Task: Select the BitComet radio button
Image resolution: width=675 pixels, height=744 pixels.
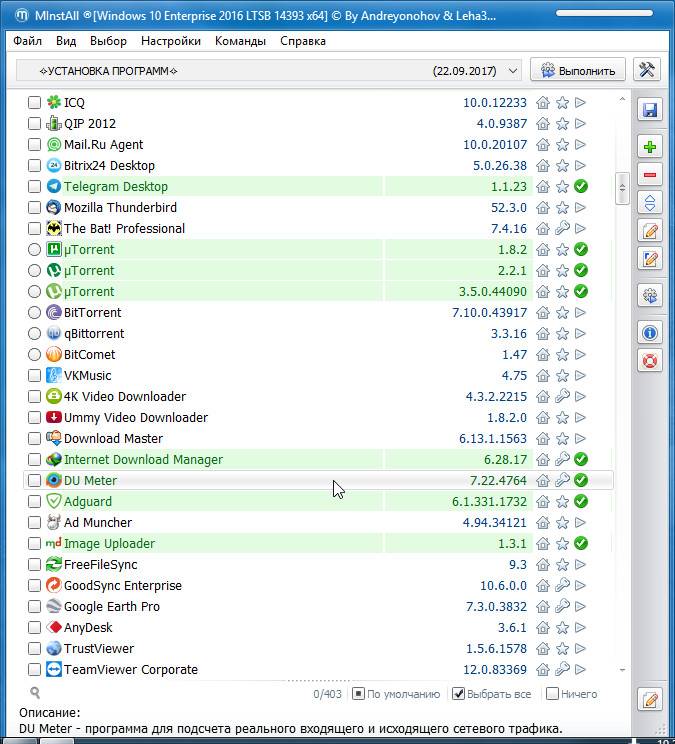Action: [34, 354]
